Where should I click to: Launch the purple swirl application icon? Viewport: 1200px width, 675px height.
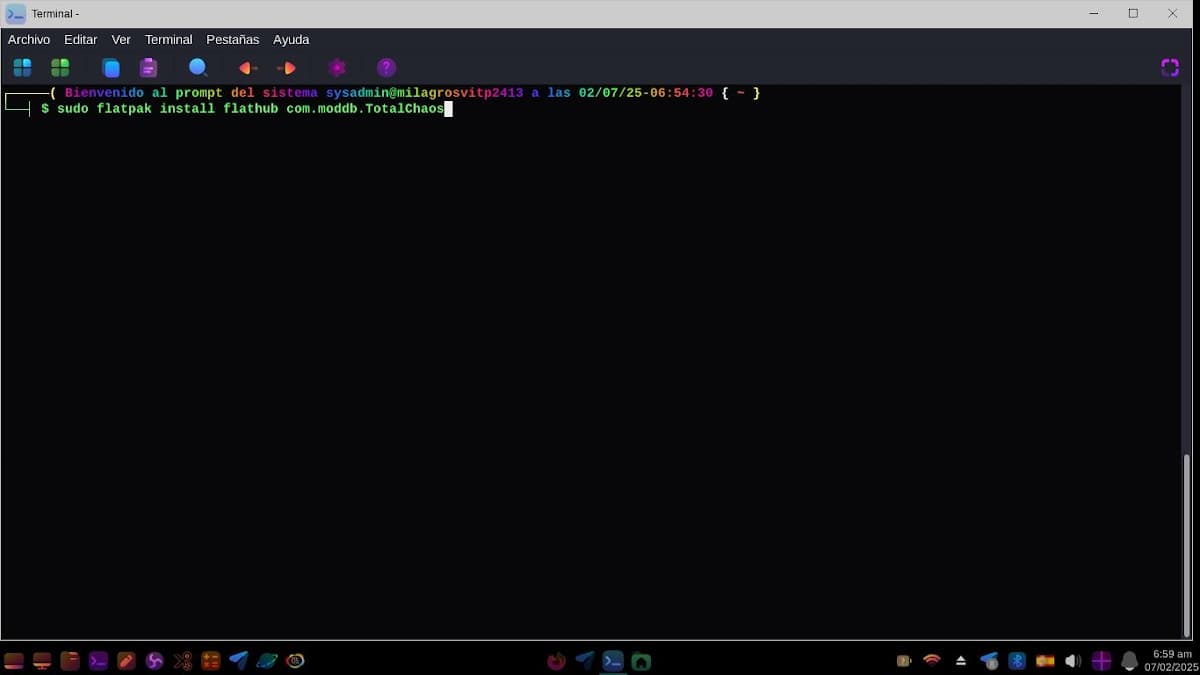pos(154,661)
